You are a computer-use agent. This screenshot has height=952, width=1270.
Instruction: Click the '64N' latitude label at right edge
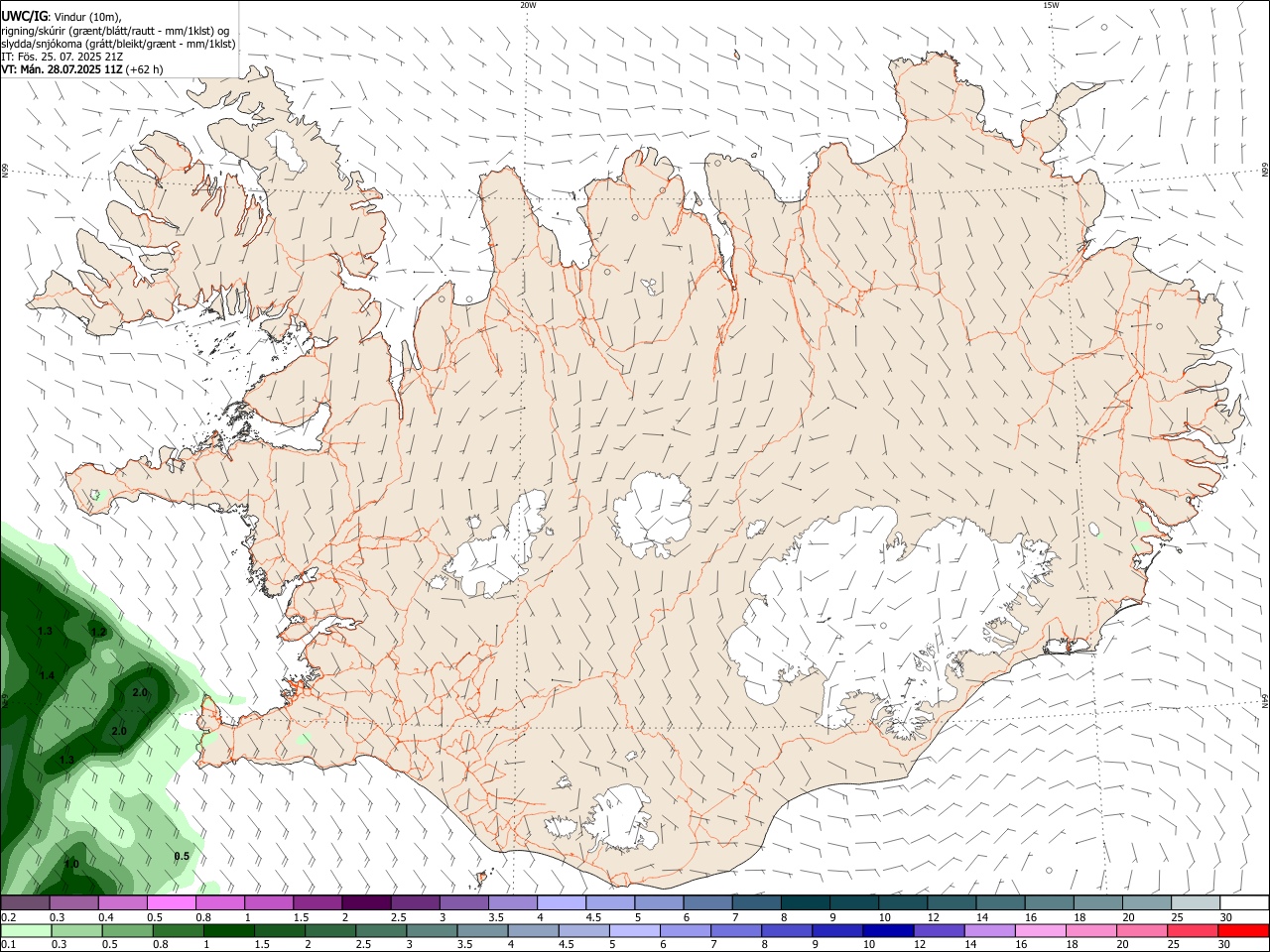(x=1265, y=700)
